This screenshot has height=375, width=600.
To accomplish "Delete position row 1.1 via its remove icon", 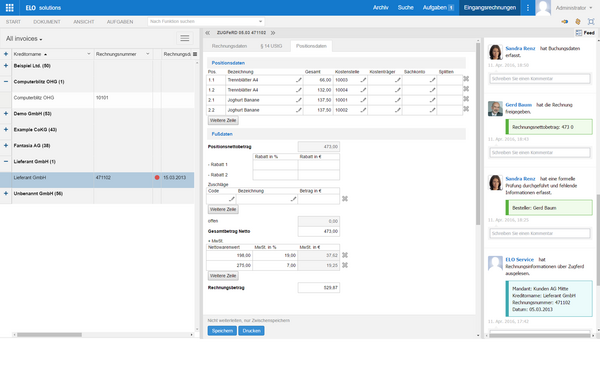I will click(466, 79).
